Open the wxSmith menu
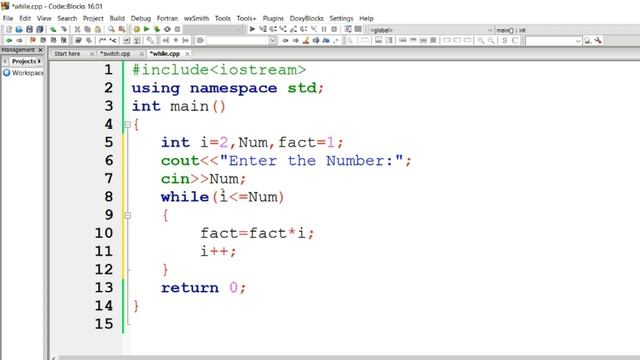 tap(196, 18)
